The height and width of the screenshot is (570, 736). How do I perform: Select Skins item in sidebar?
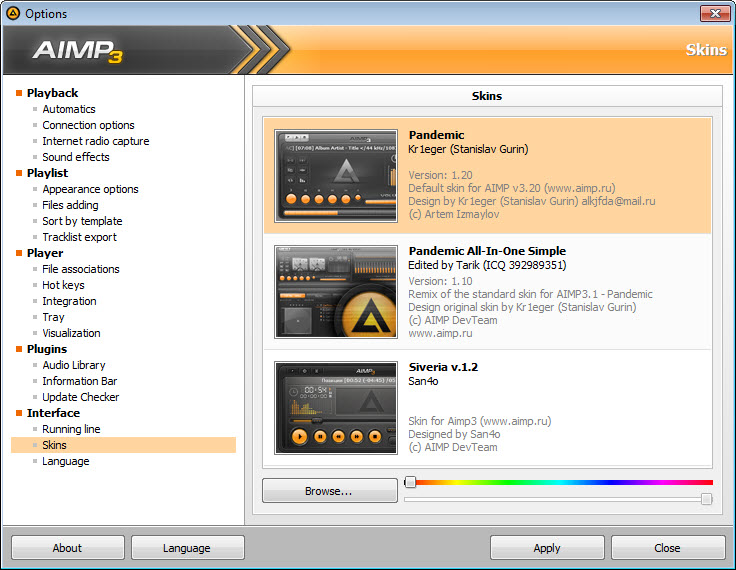pos(123,445)
